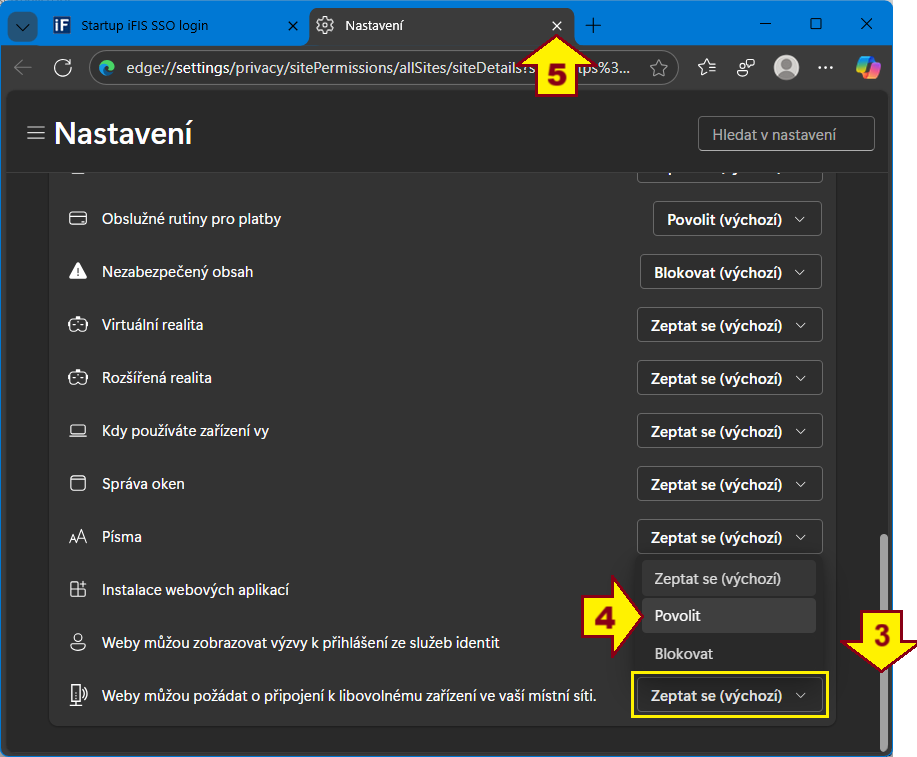917x757 pixels.
Task: Open browser essentials icon
Action: (x=746, y=68)
